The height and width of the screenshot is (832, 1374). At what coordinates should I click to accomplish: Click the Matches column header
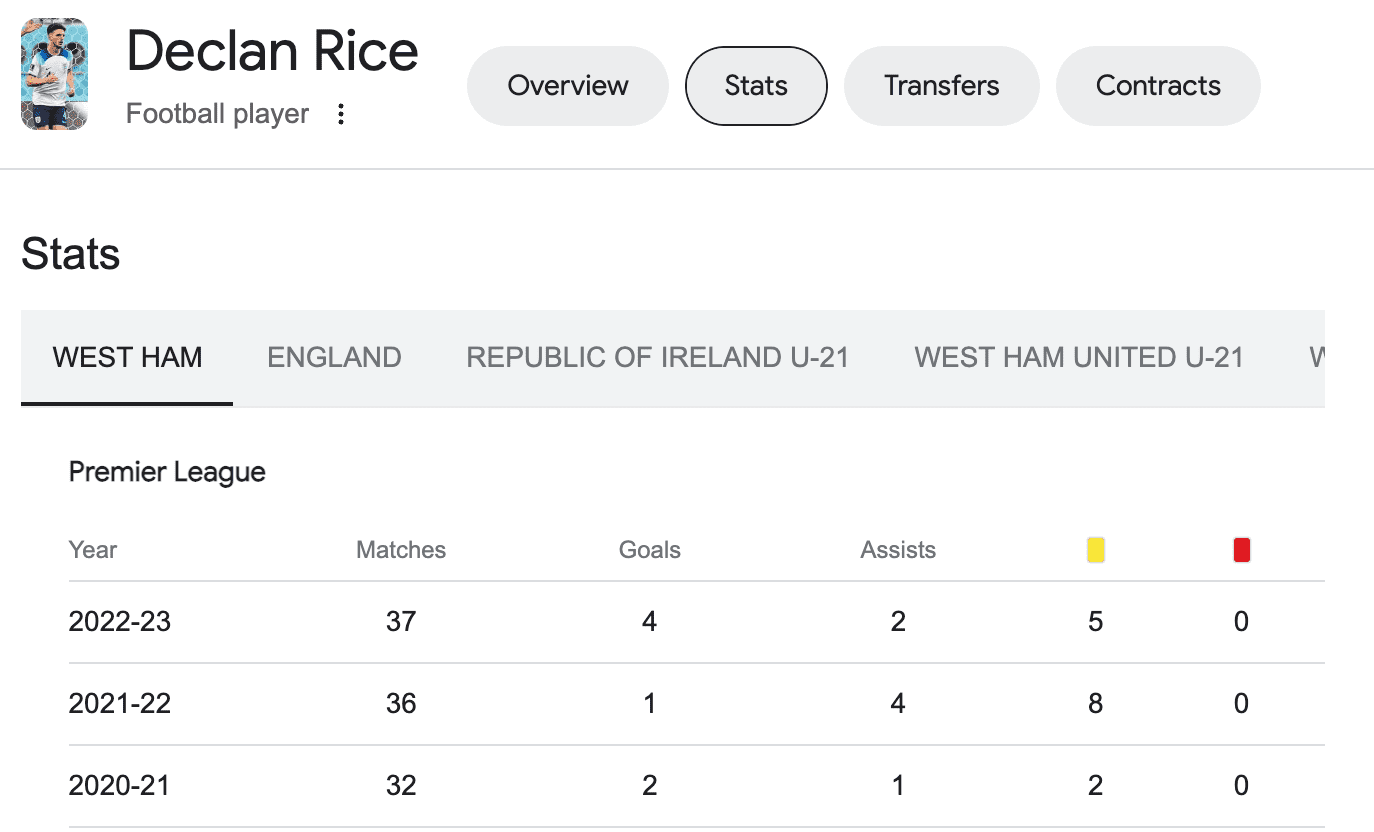pos(401,550)
